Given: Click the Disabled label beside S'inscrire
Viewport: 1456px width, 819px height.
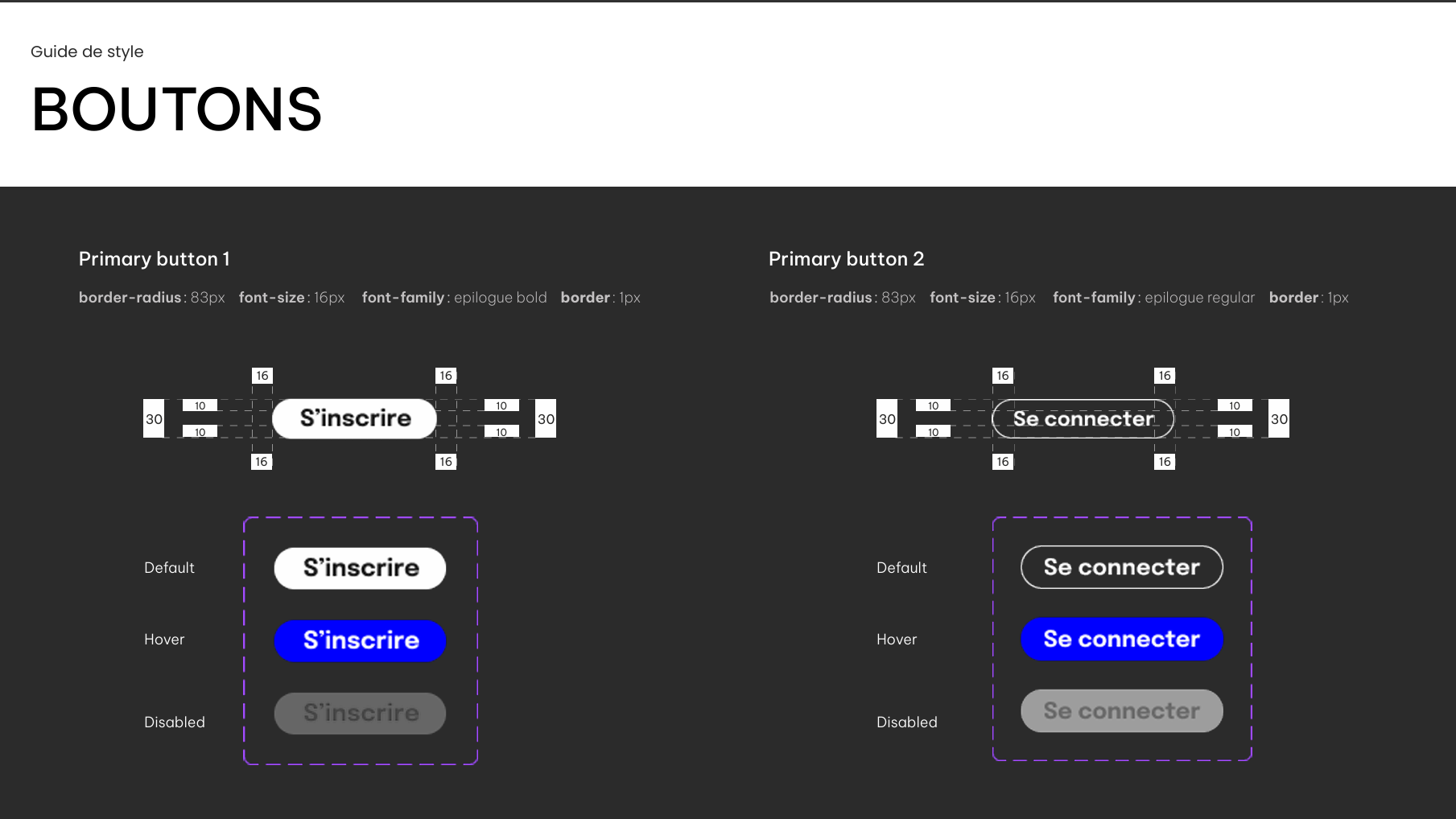Looking at the screenshot, I should 174,722.
